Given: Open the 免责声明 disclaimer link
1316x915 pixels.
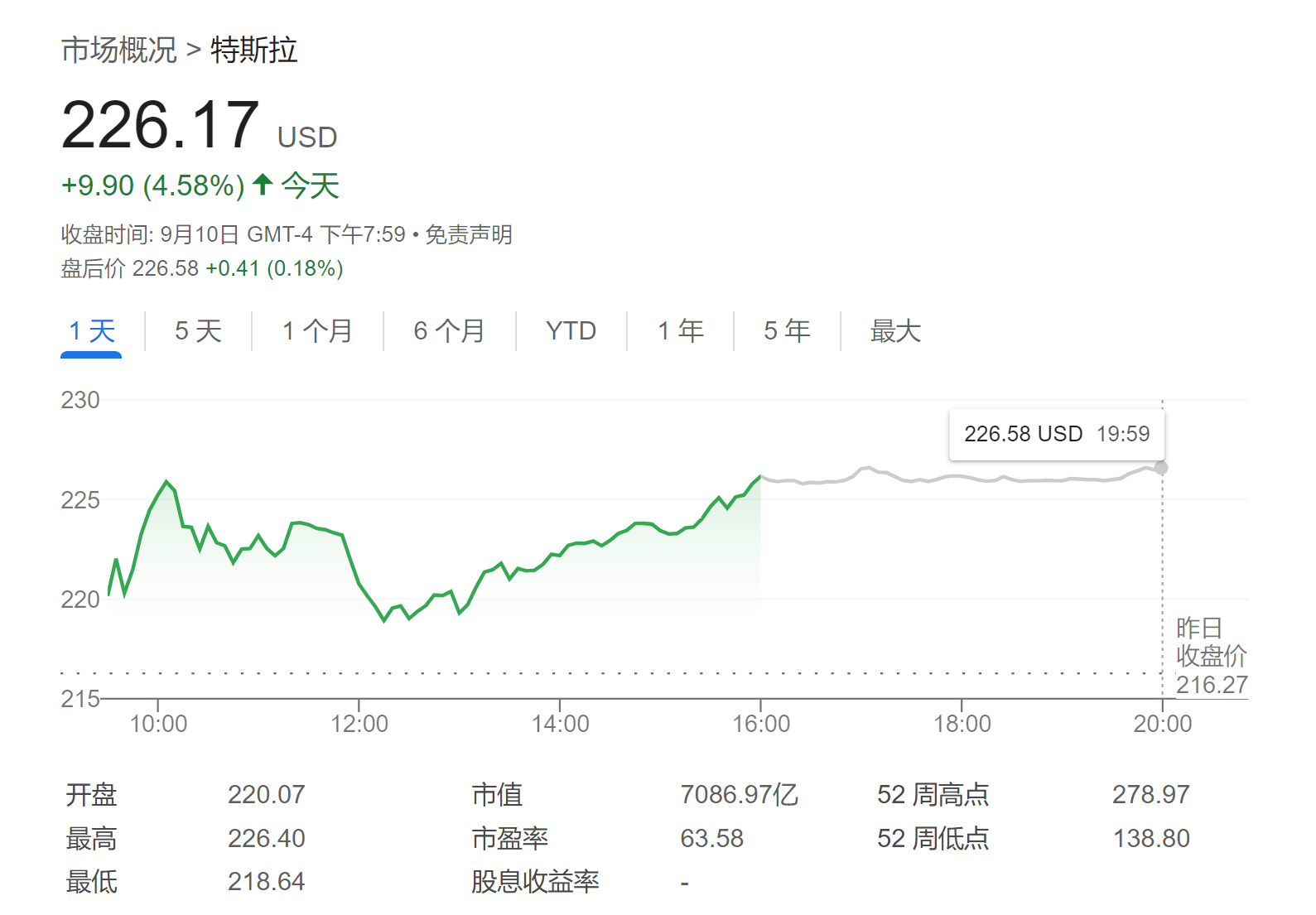Looking at the screenshot, I should pyautogui.click(x=469, y=235).
